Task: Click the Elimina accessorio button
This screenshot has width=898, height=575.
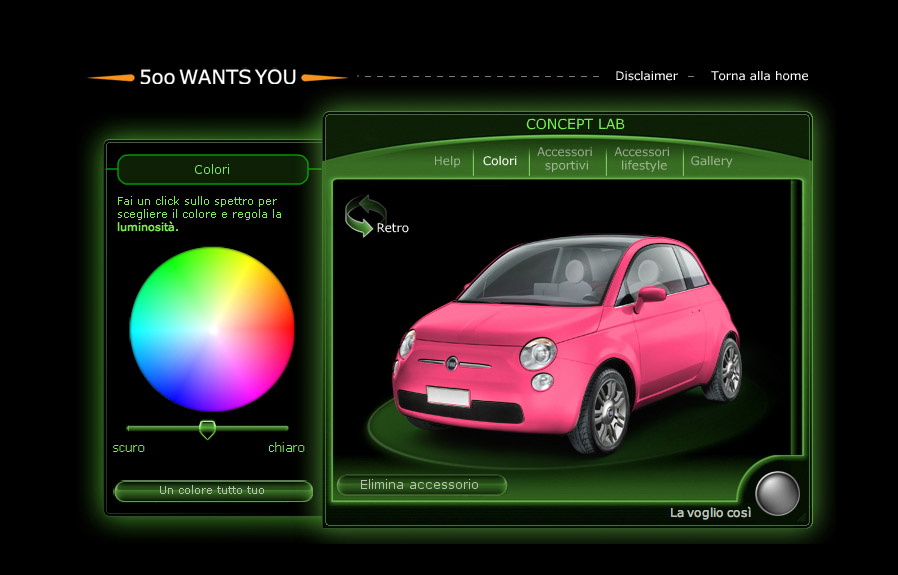Action: (421, 485)
